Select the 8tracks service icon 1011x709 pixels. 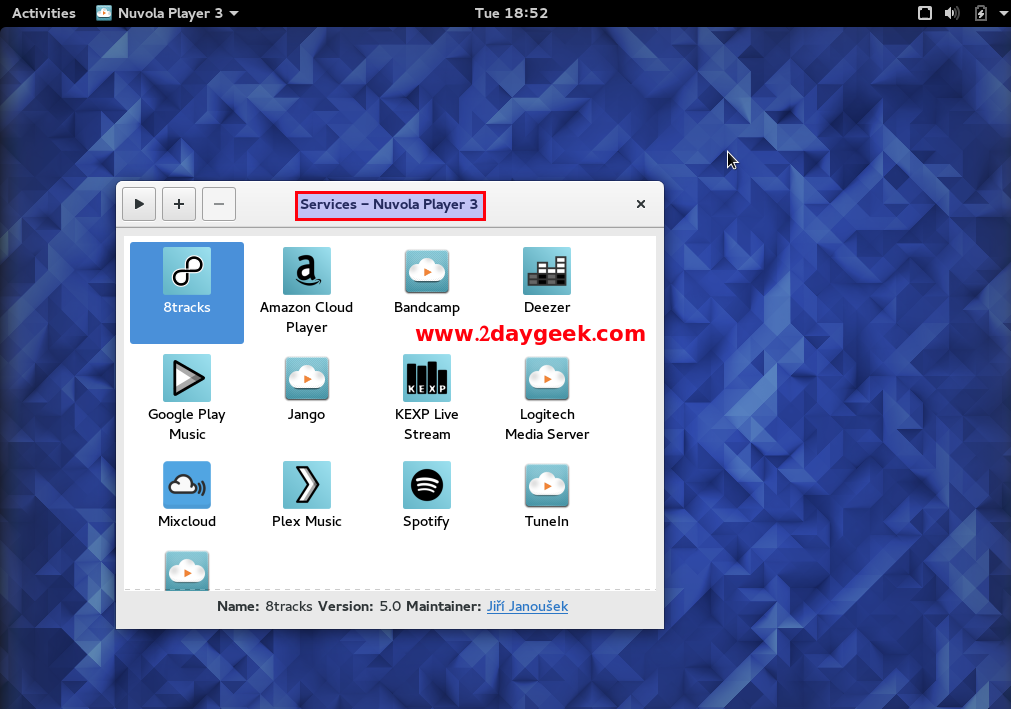187,272
